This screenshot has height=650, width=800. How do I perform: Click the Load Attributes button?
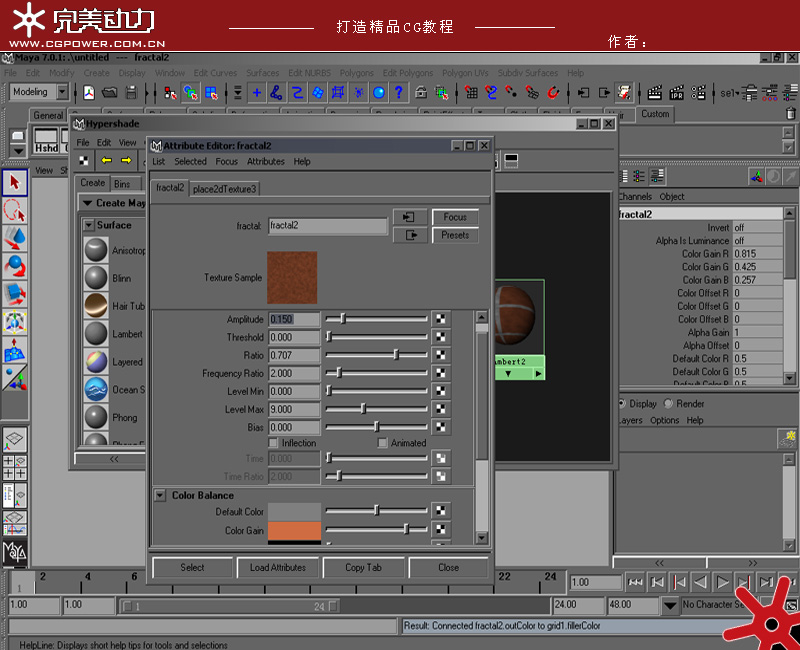click(278, 567)
